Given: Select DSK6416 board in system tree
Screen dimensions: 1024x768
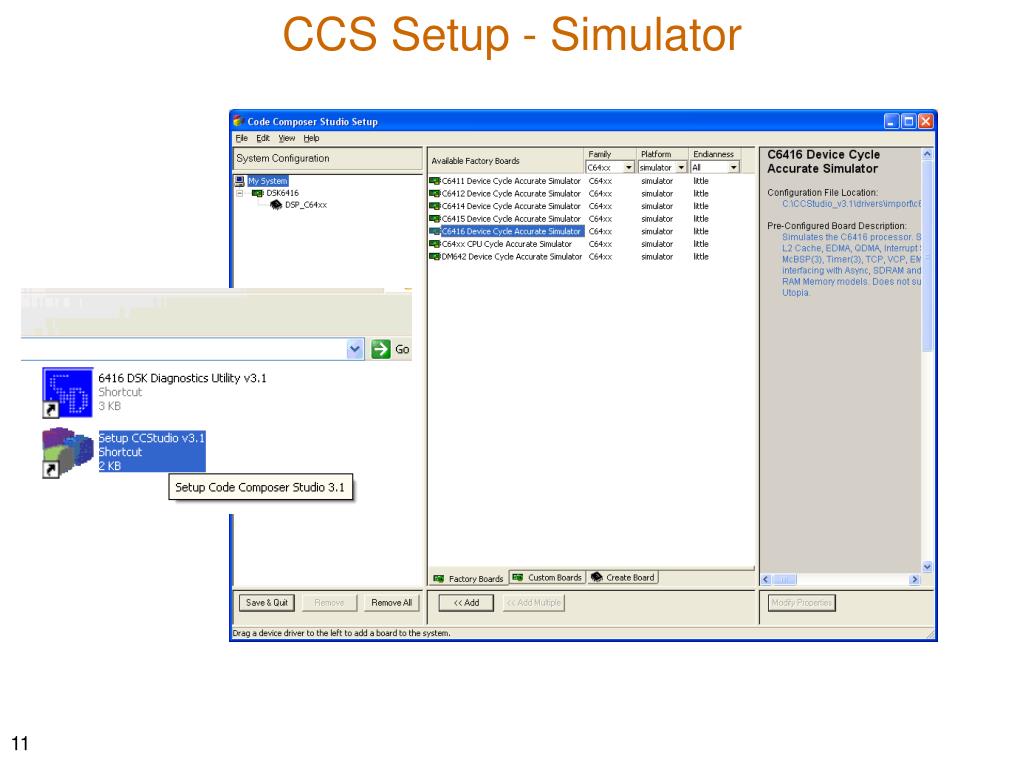Looking at the screenshot, I should 282,193.
